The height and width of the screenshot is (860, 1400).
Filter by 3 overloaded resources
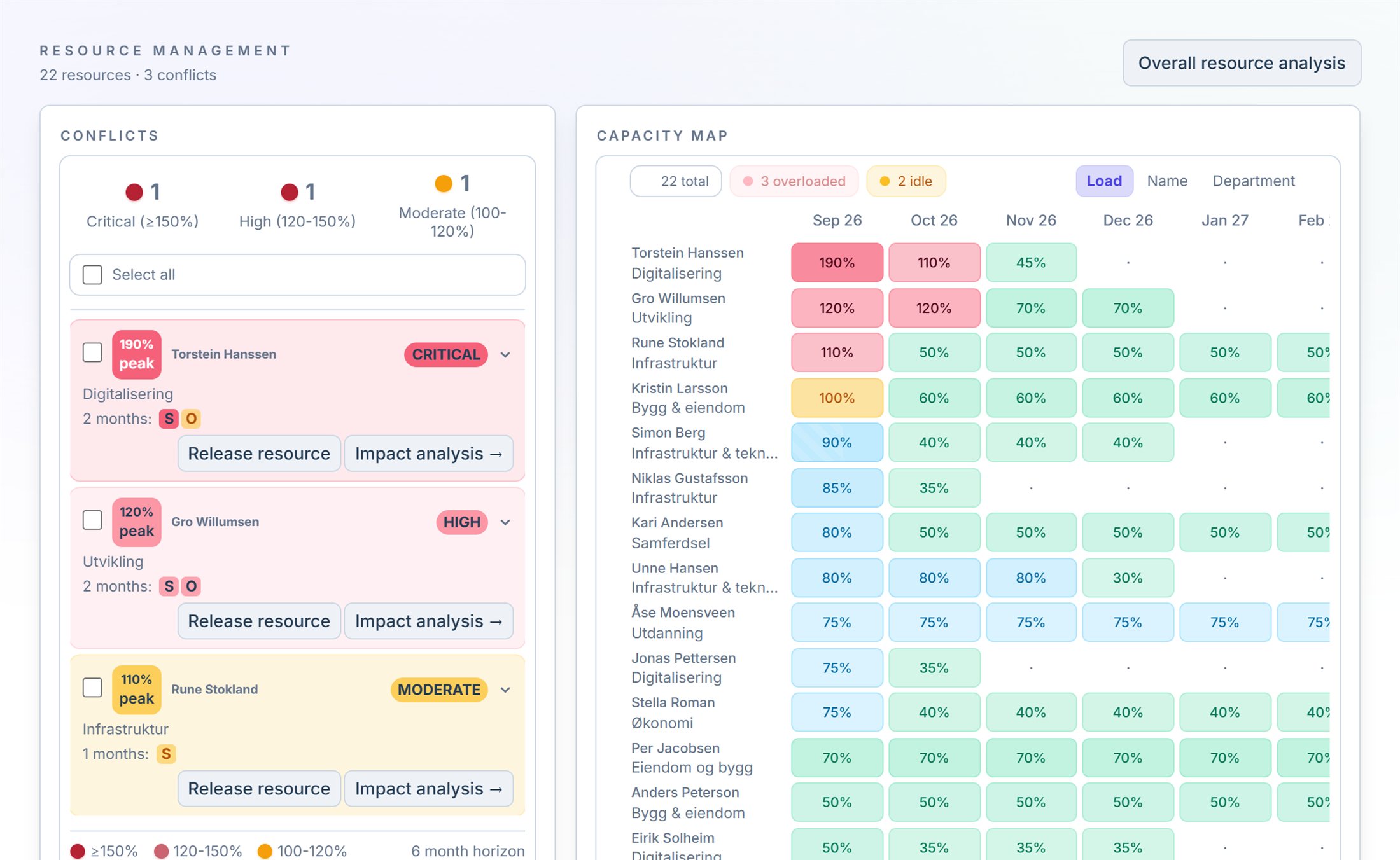794,181
